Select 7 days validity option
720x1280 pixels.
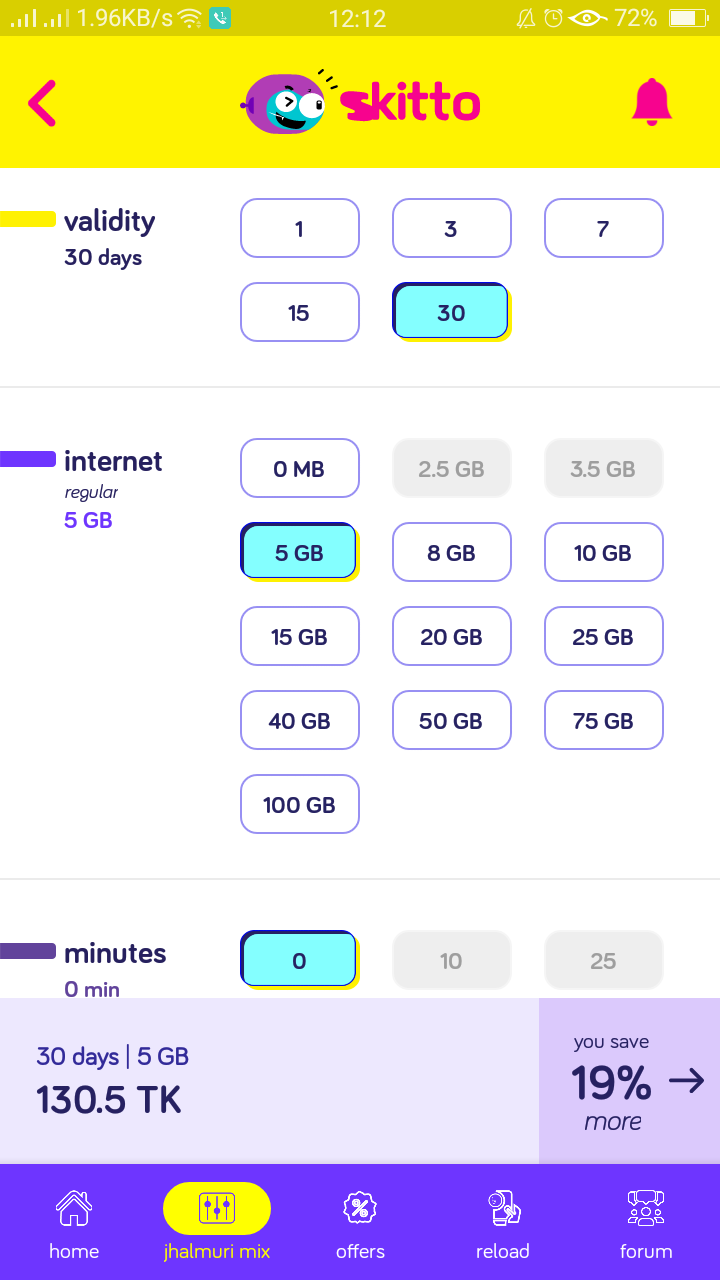[x=603, y=228]
